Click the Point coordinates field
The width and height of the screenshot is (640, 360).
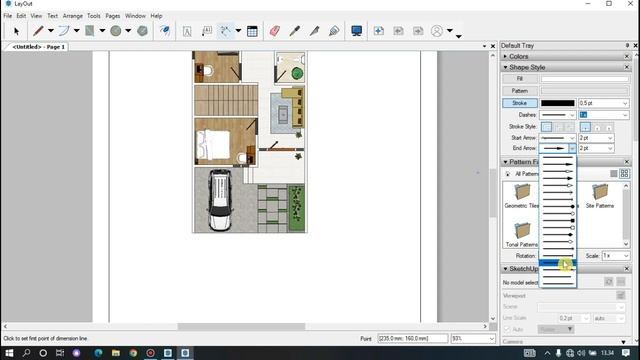412,338
